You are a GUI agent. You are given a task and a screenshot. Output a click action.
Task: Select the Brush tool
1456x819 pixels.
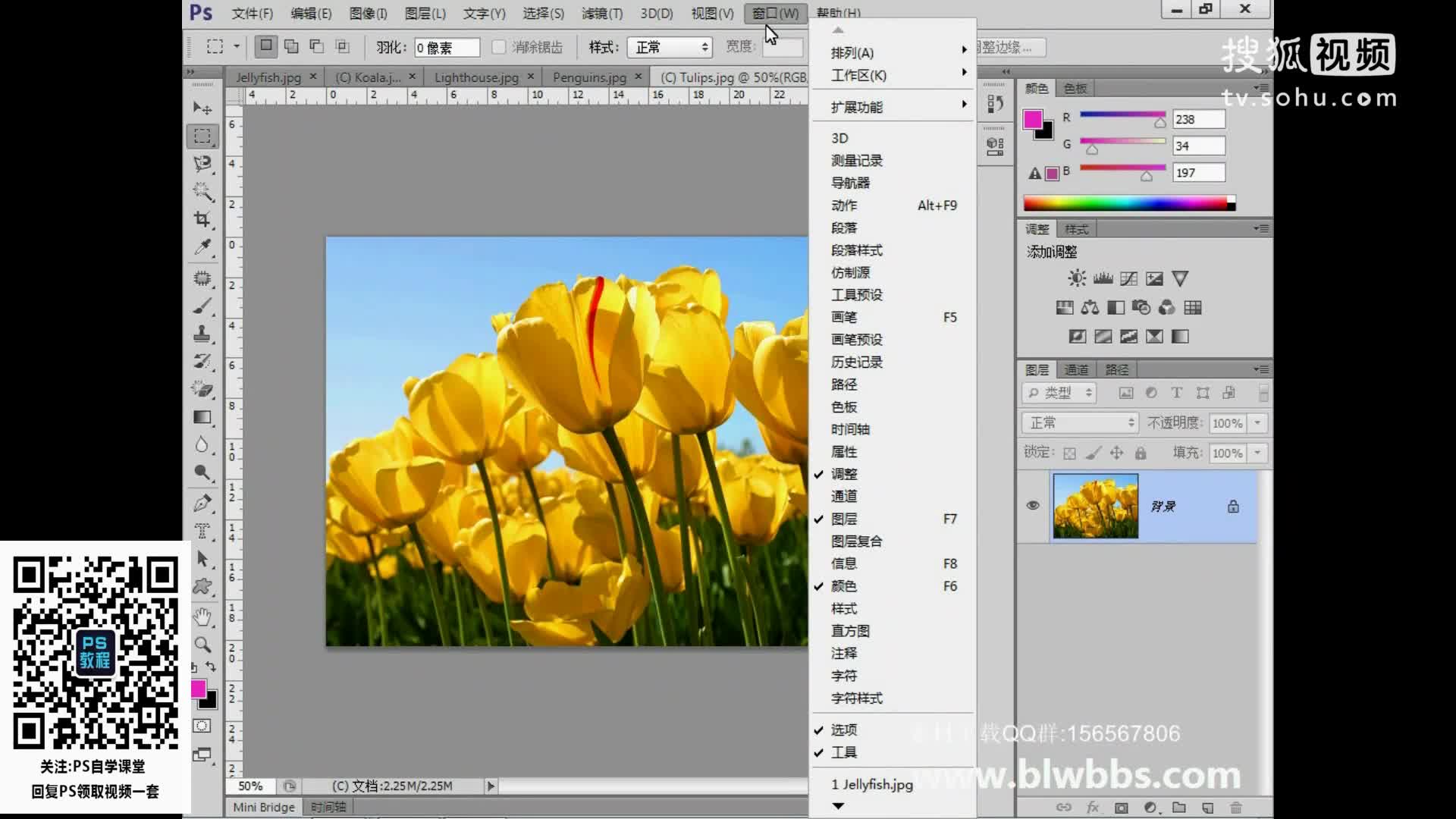(x=202, y=306)
